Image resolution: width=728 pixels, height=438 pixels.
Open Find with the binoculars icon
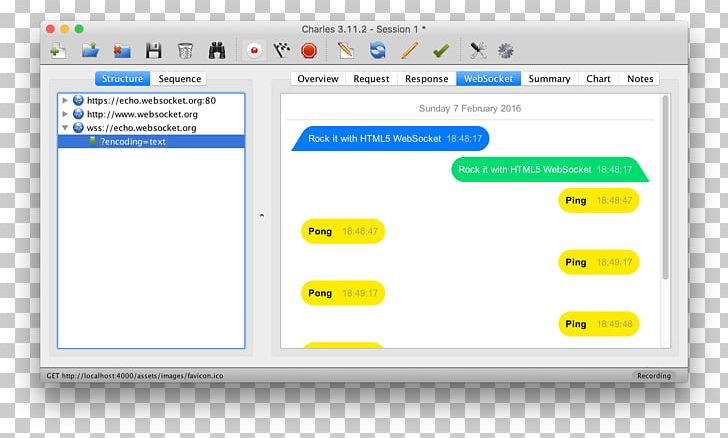coord(217,50)
